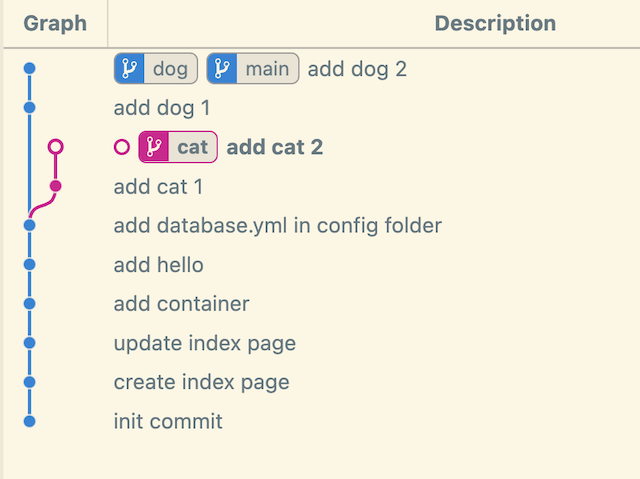Click the filled magenta 'add cat 1' graph node

[56, 186]
